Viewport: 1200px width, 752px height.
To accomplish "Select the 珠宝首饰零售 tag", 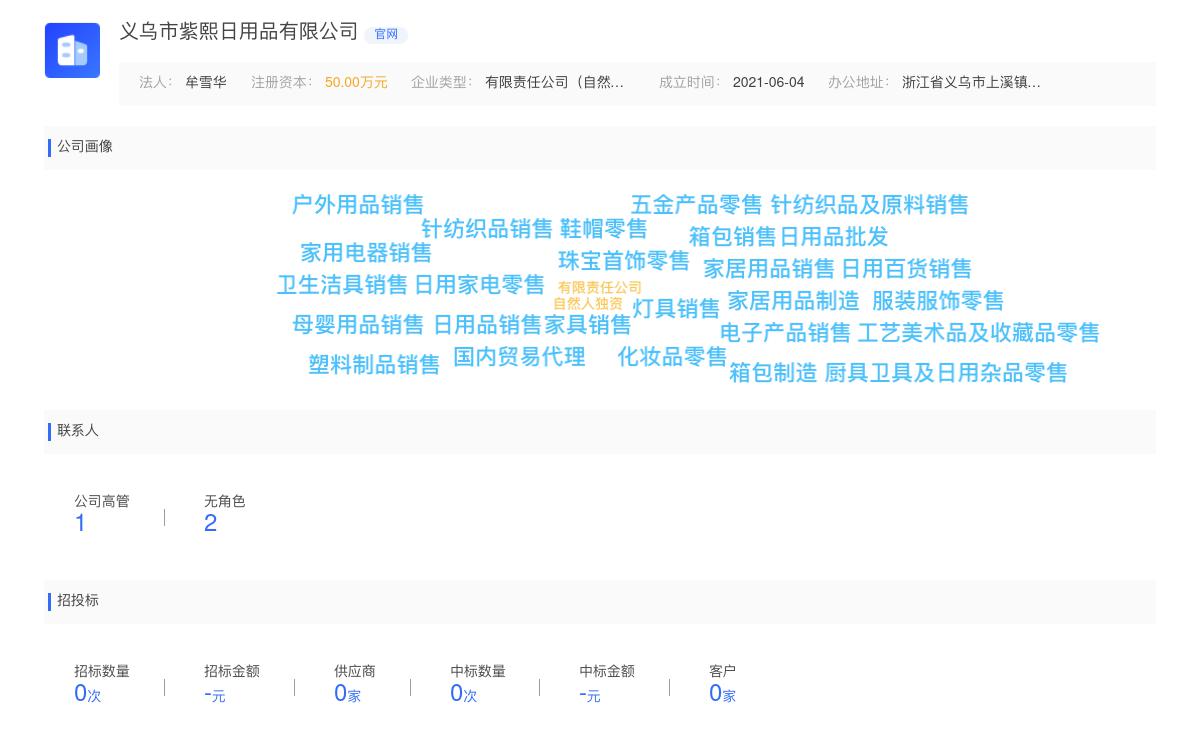I will point(624,261).
